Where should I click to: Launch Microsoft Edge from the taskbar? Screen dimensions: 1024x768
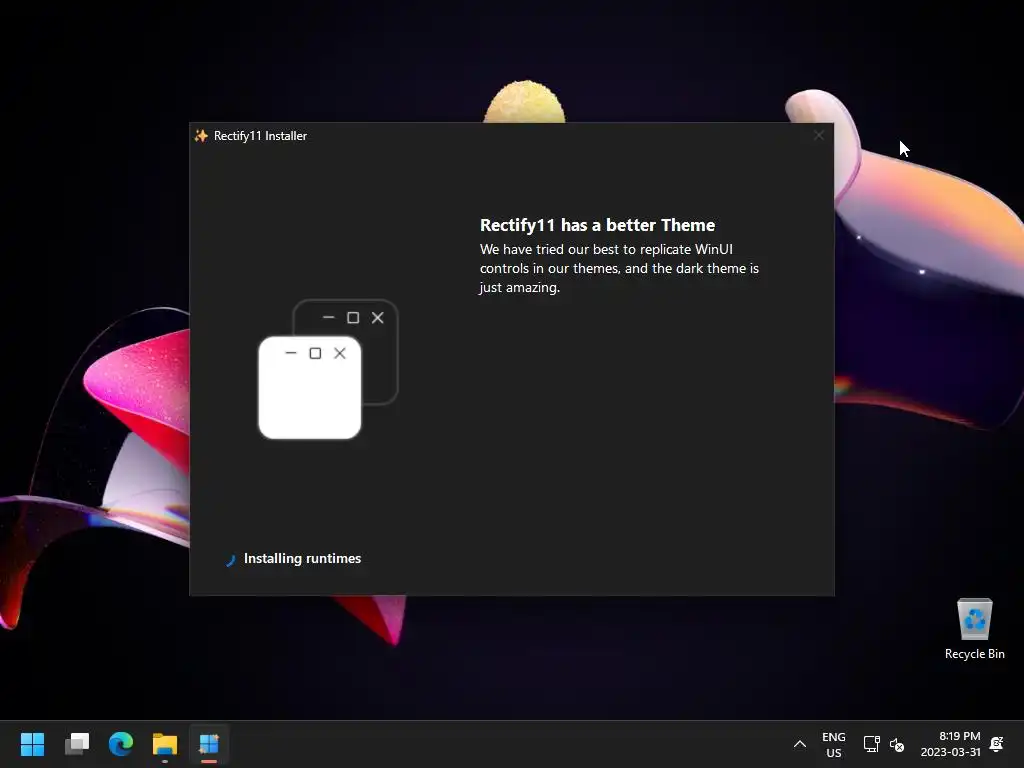[121, 744]
